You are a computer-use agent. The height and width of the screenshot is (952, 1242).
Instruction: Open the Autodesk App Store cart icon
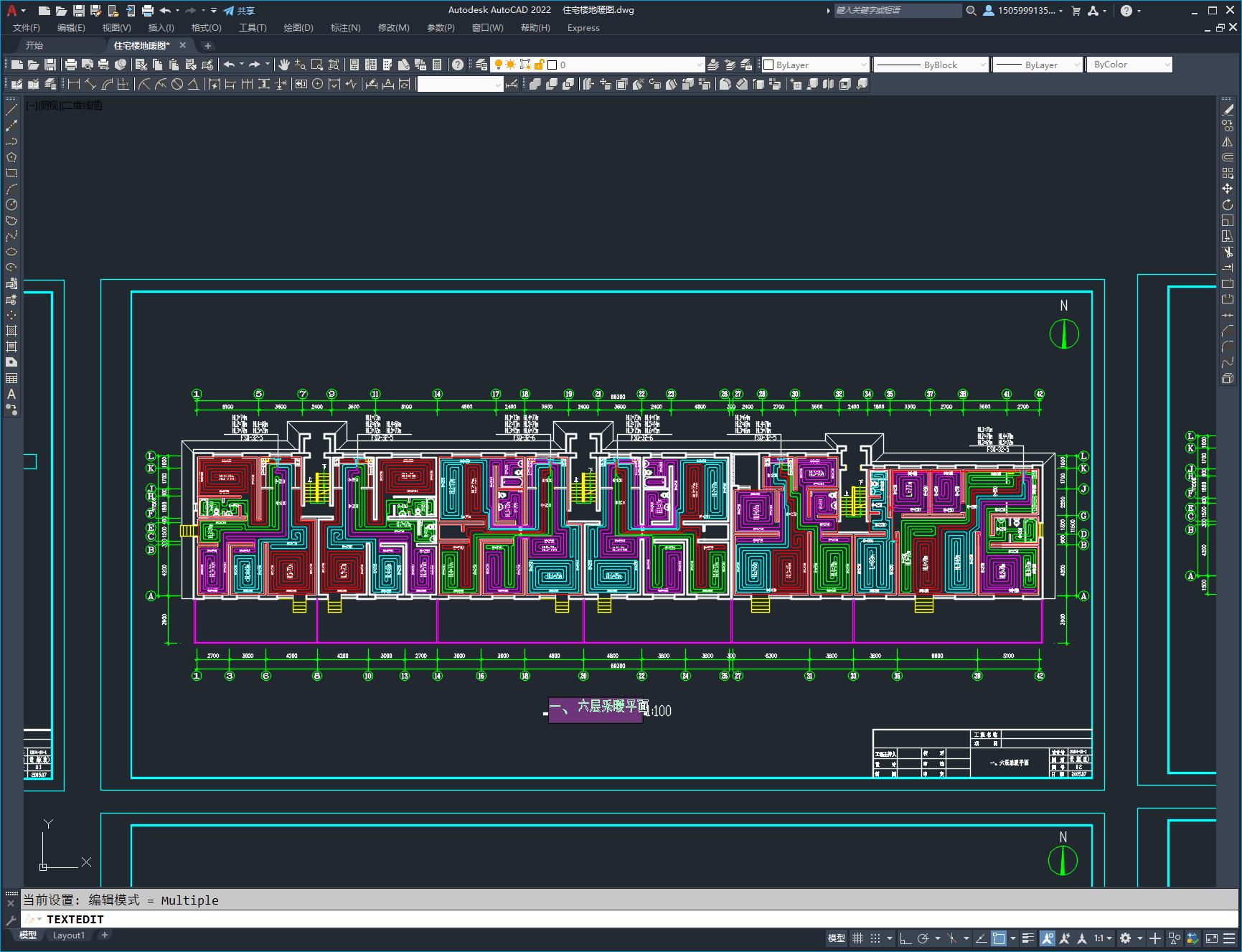tap(1076, 11)
